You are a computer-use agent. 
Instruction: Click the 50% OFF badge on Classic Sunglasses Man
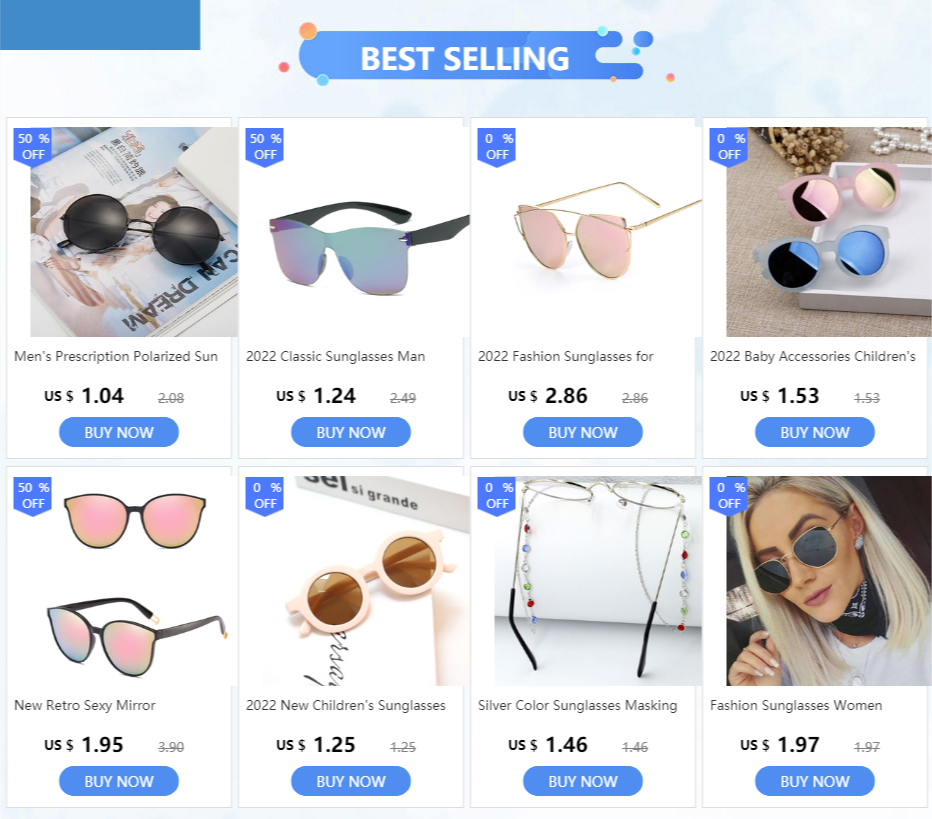click(265, 147)
